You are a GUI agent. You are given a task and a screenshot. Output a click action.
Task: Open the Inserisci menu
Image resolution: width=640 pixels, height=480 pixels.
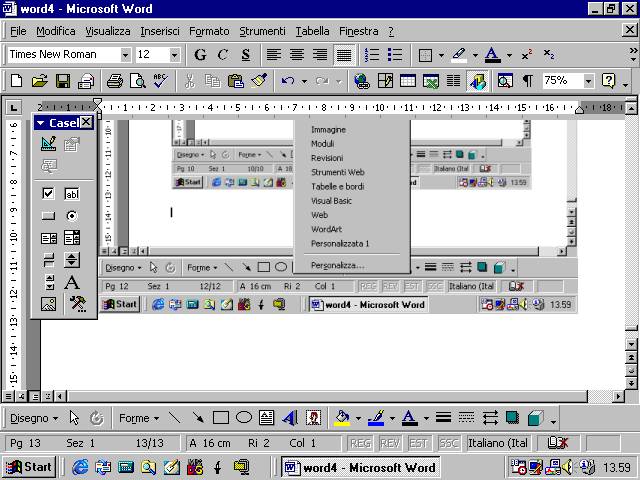pyautogui.click(x=160, y=31)
